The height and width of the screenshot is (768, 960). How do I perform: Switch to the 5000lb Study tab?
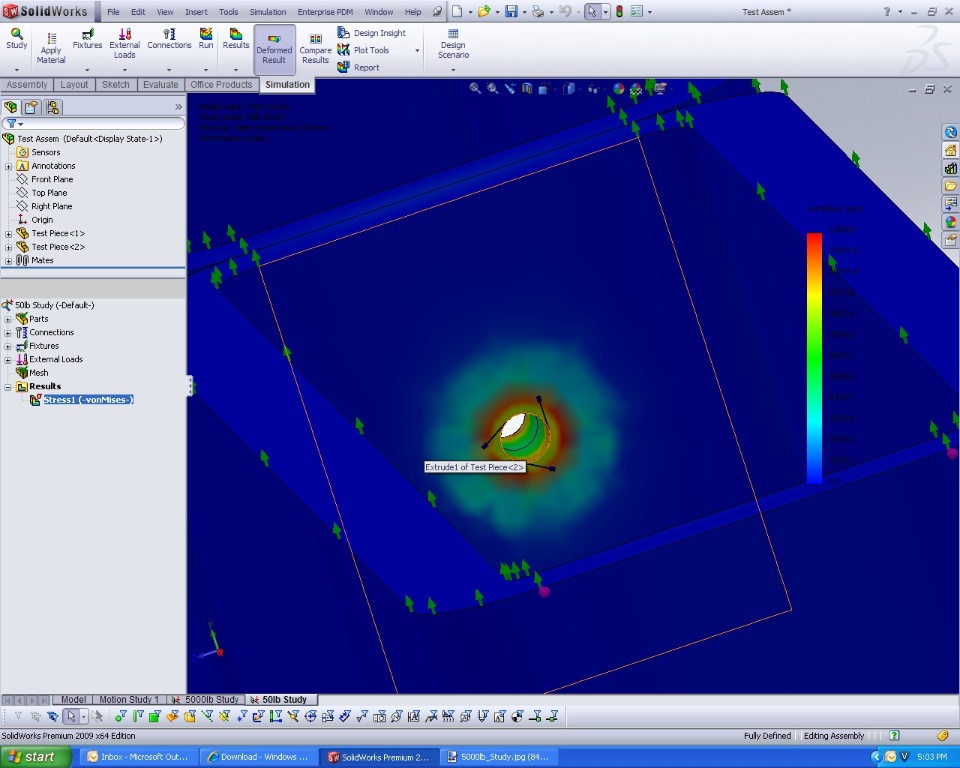[x=207, y=700]
